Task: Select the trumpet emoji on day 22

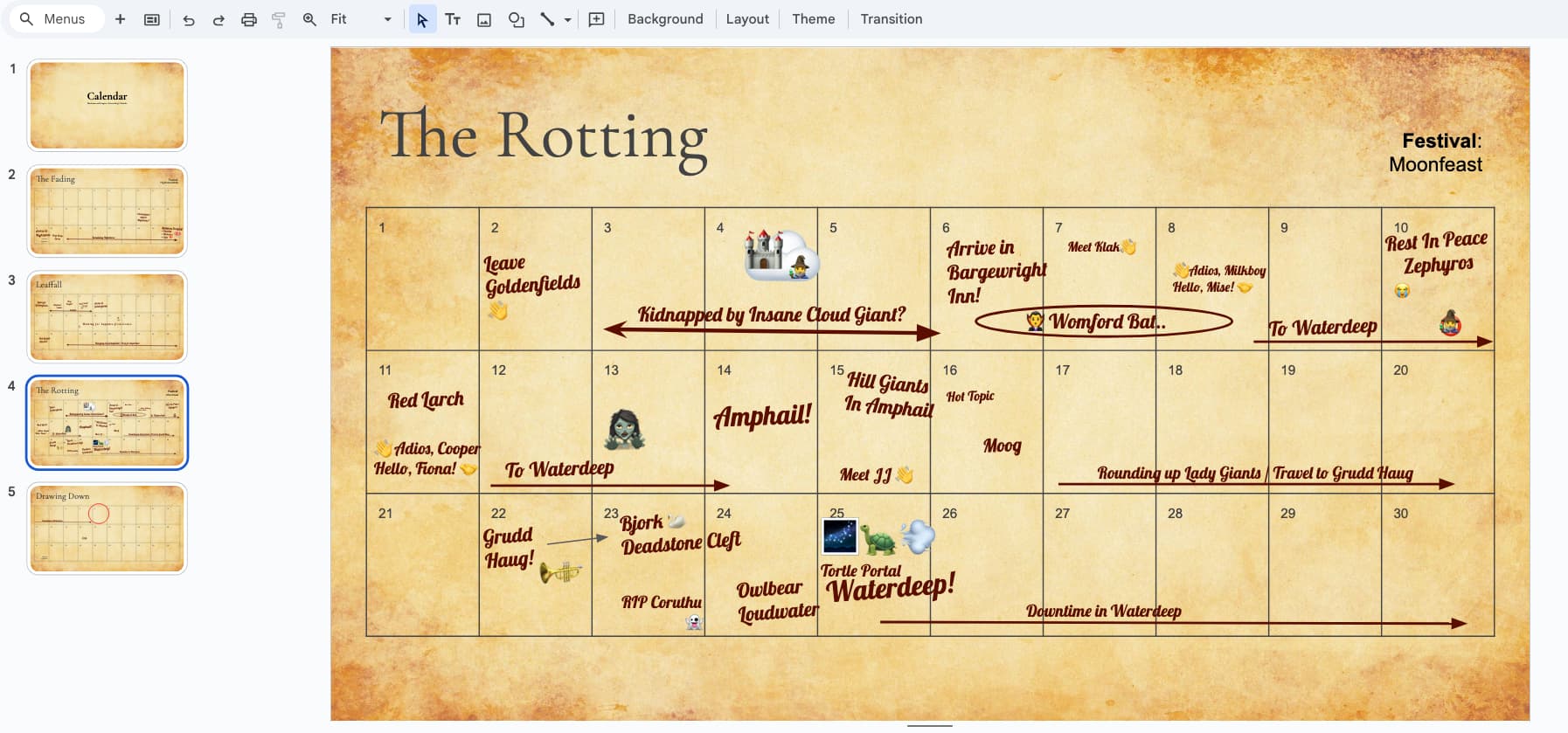Action: (x=560, y=572)
